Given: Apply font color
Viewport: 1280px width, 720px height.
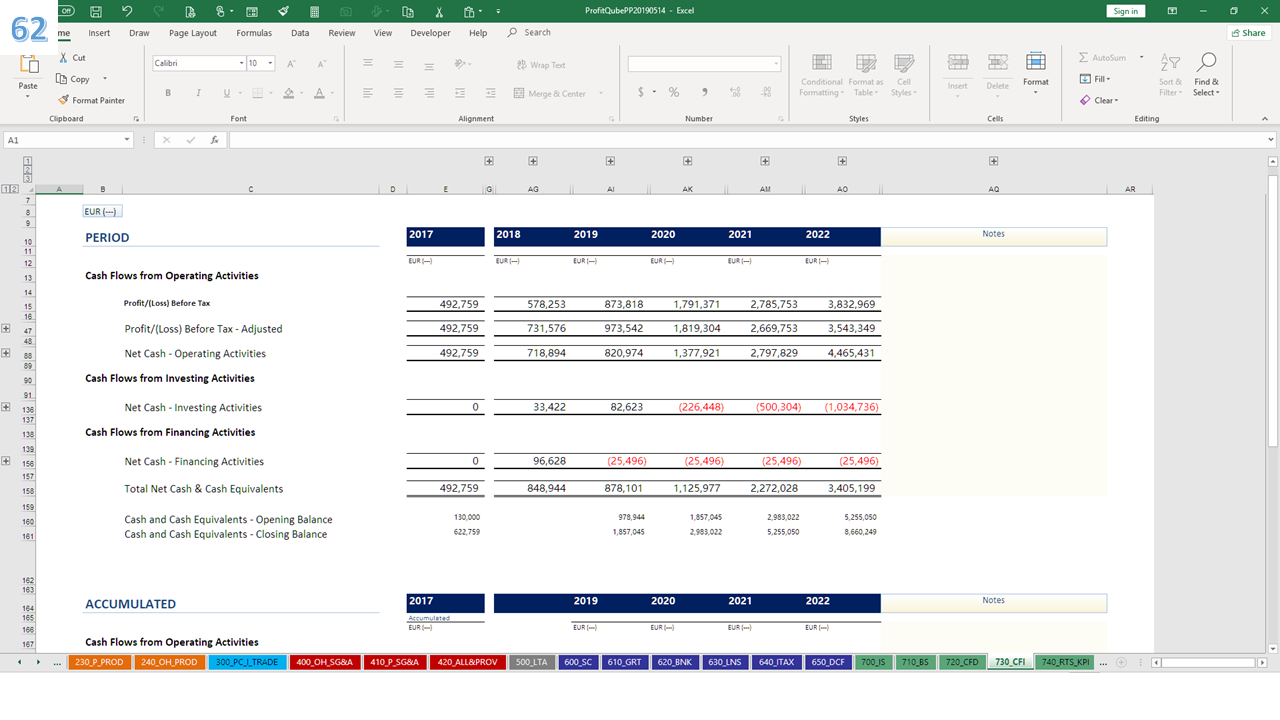Looking at the screenshot, I should pyautogui.click(x=319, y=93).
